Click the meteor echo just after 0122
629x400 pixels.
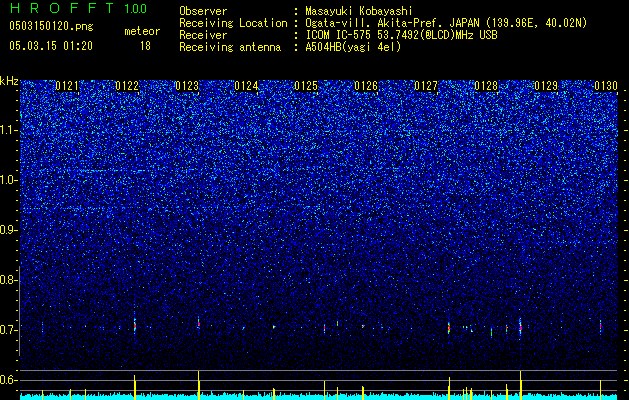coord(135,325)
